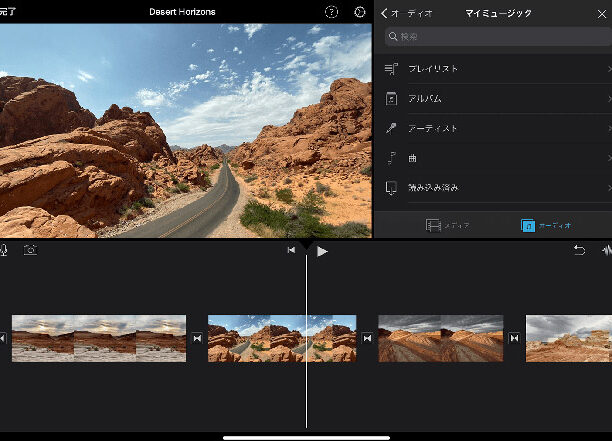Show audio waveforms icon
This screenshot has width=612, height=441.
click(x=607, y=250)
